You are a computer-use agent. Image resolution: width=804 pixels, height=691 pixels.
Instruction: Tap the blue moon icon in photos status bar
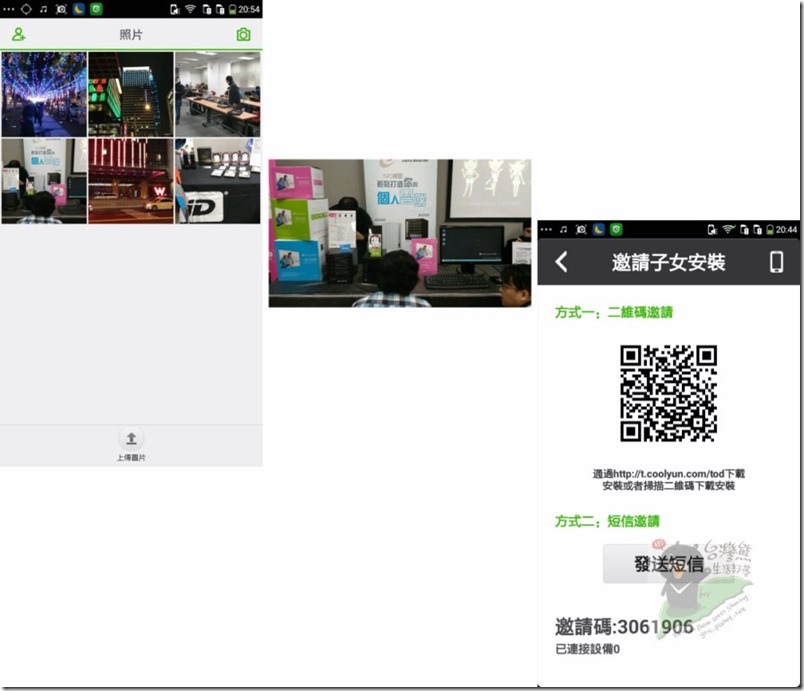coord(79,9)
